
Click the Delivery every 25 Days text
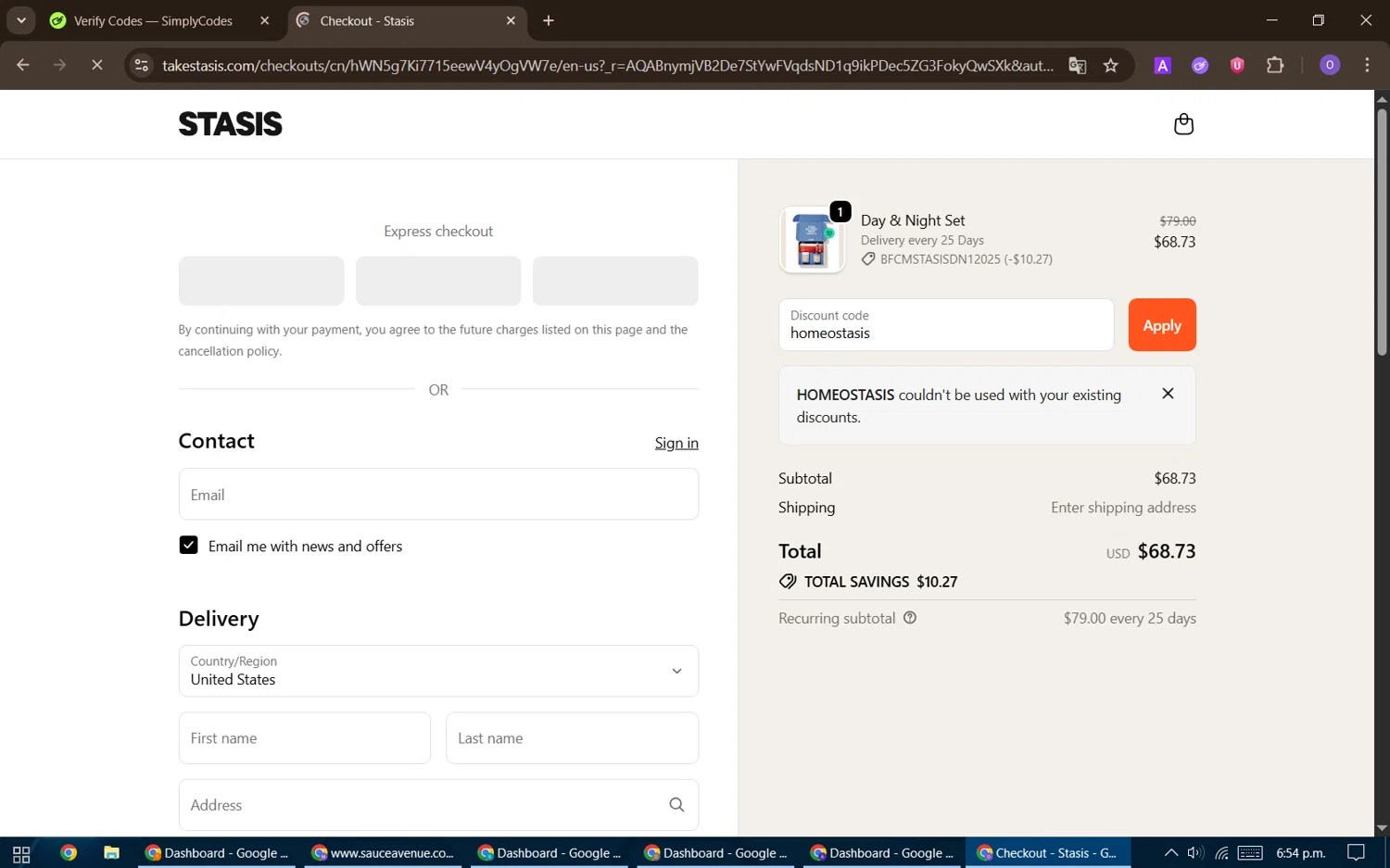922,240
